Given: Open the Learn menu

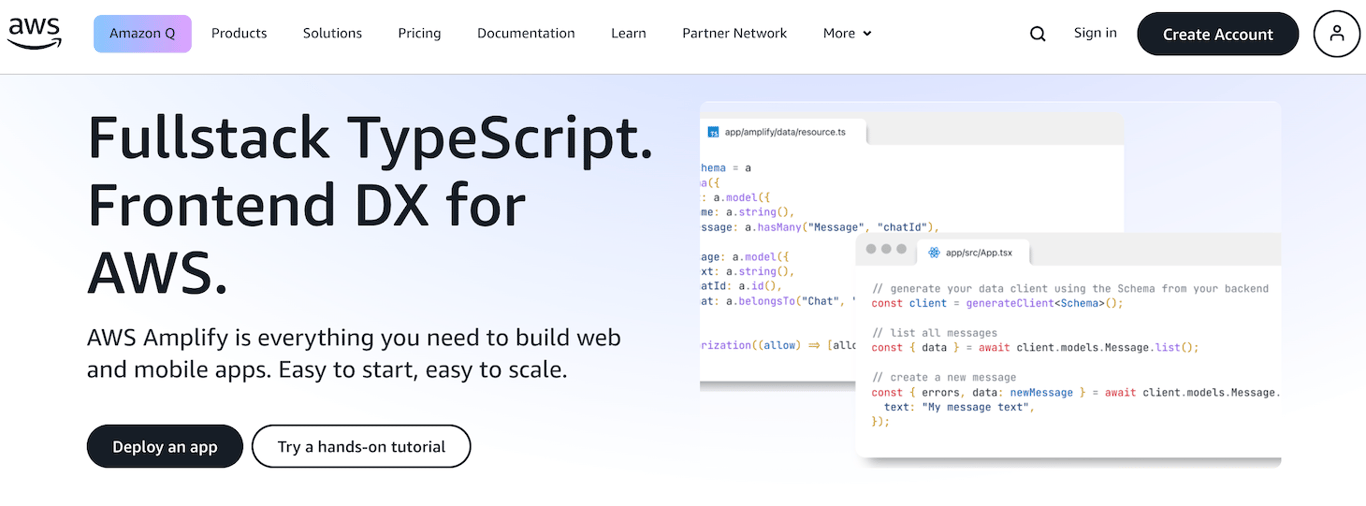Looking at the screenshot, I should click(x=628, y=33).
